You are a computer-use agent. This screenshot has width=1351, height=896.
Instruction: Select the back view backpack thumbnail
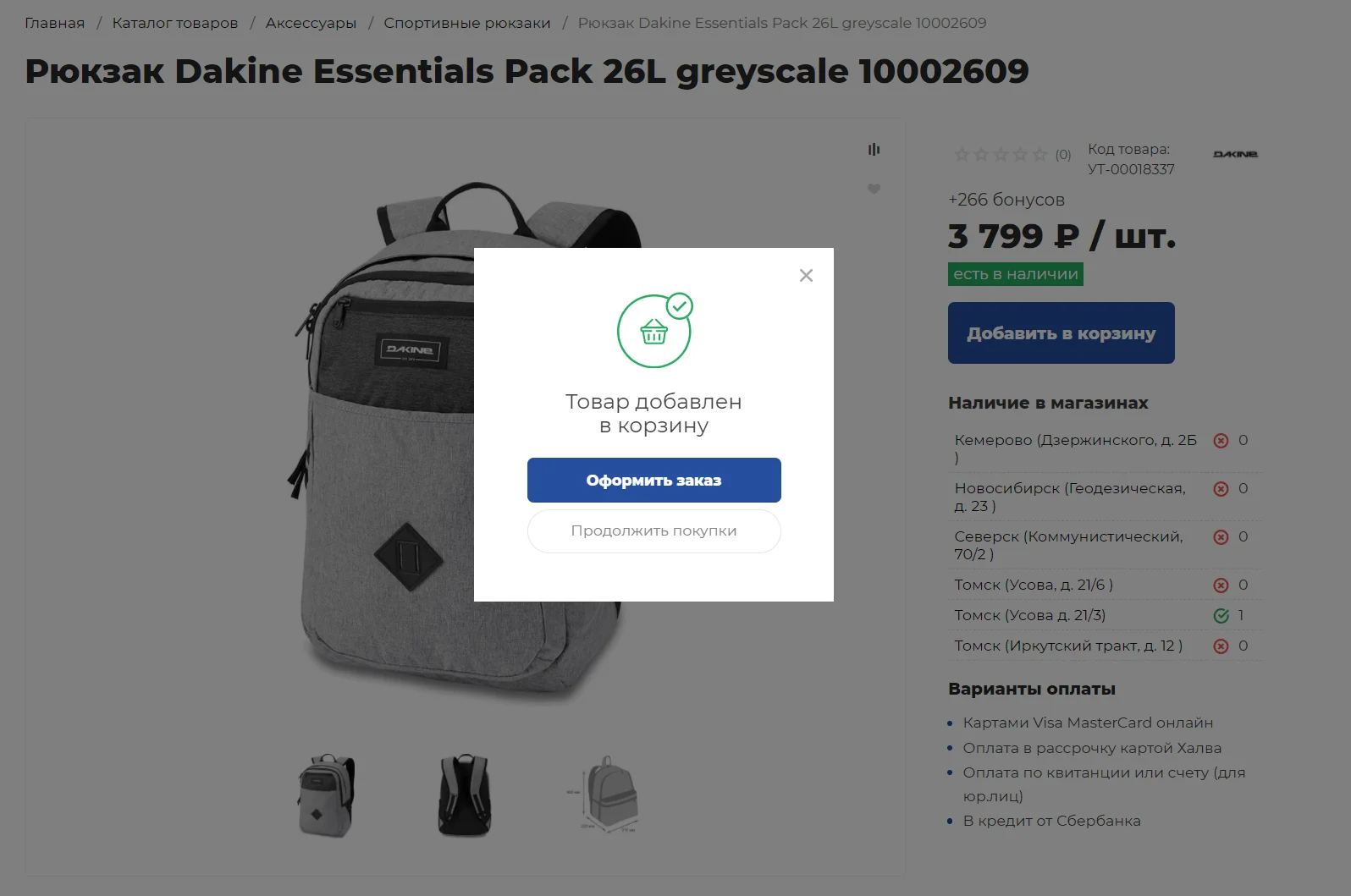[465, 796]
